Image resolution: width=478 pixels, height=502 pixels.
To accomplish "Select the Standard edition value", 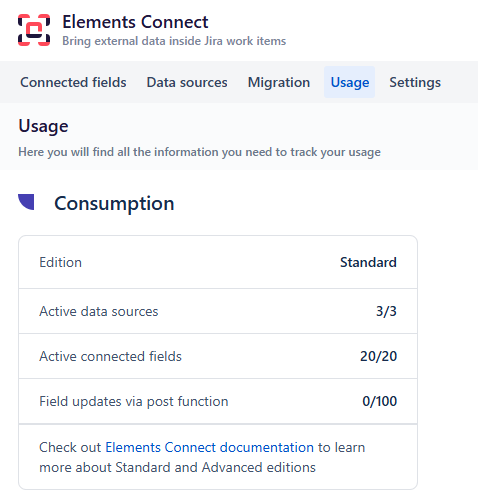I will (x=368, y=262).
